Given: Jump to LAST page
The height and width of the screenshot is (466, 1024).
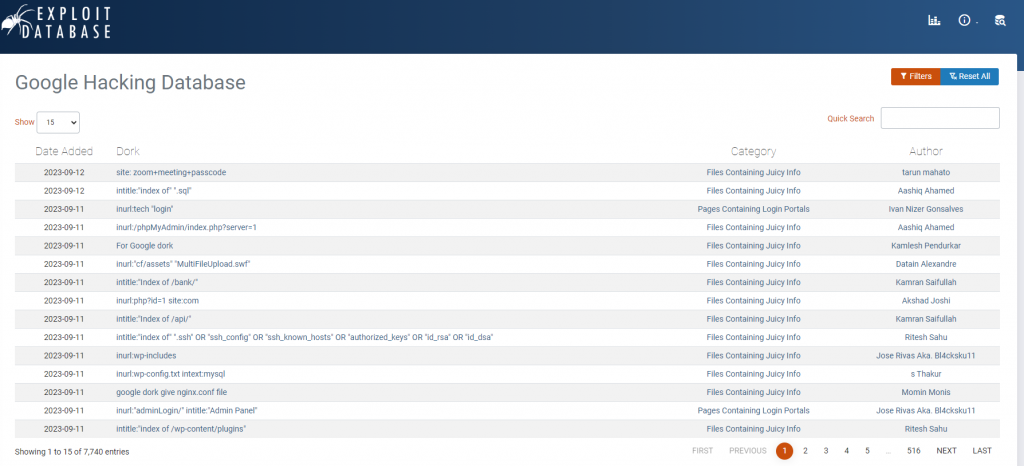Looking at the screenshot, I should [x=982, y=450].
